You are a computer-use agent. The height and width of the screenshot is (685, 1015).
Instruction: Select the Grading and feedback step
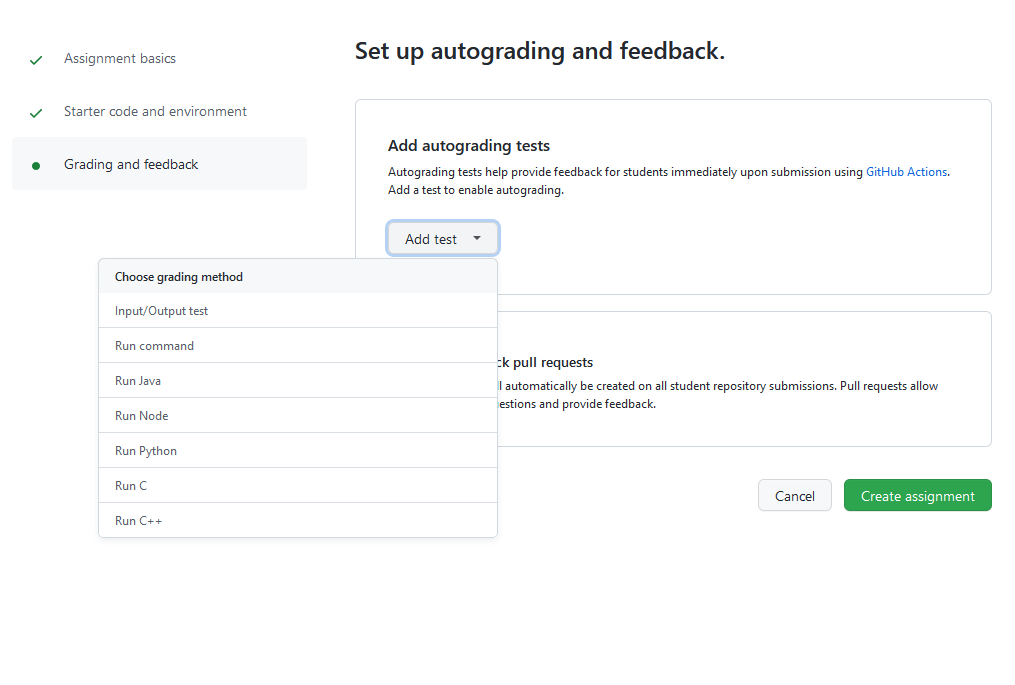point(159,164)
